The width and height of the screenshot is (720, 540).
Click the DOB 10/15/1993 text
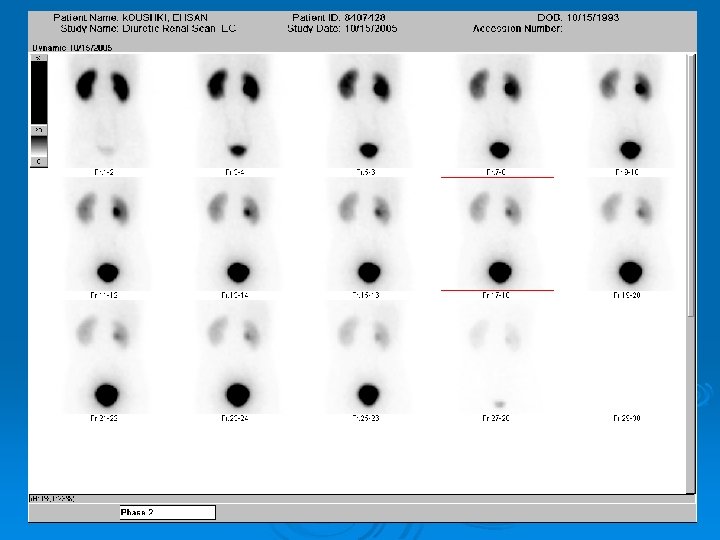point(578,18)
